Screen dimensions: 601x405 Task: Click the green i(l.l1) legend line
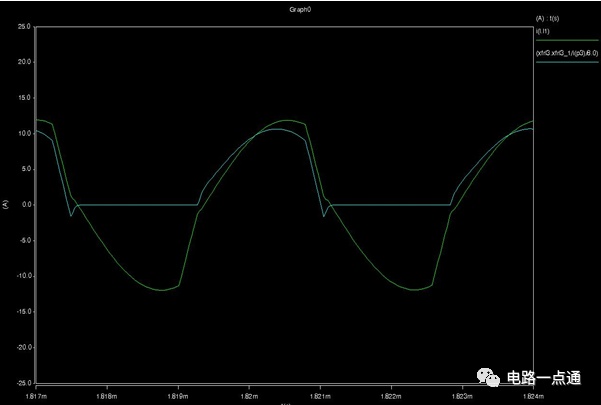pos(567,40)
